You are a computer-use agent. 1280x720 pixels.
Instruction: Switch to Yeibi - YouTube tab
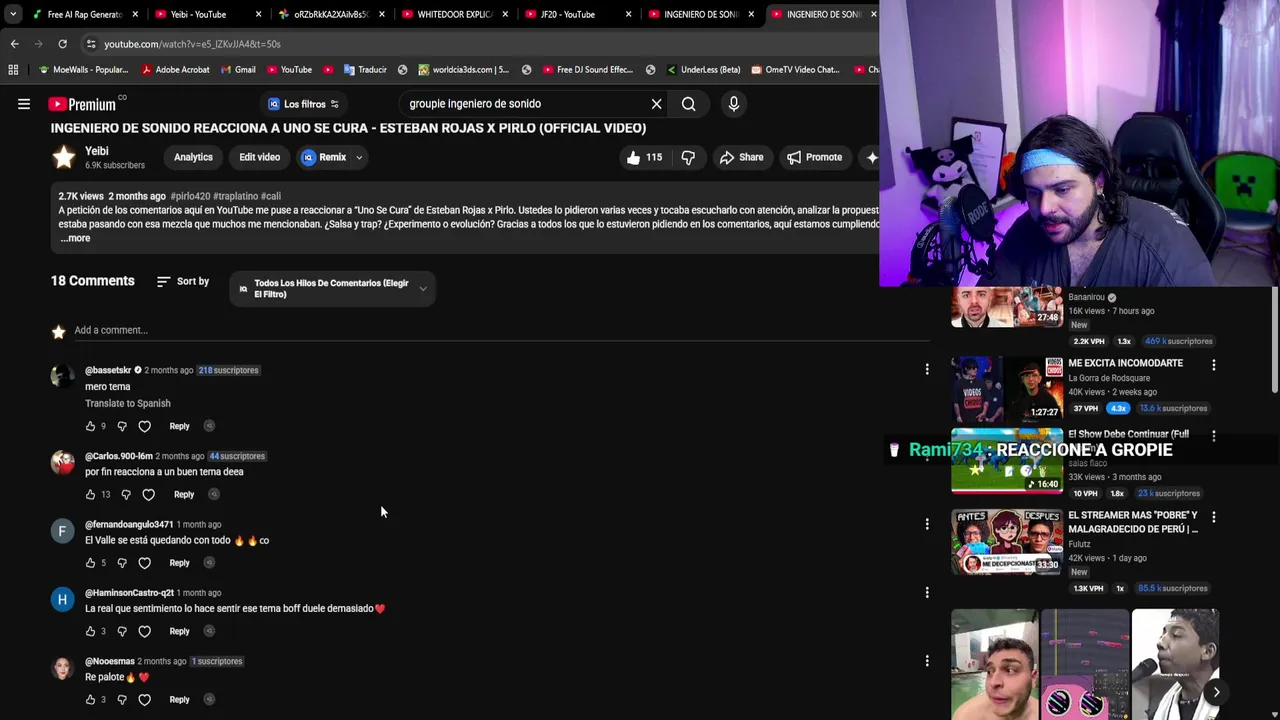tap(198, 14)
